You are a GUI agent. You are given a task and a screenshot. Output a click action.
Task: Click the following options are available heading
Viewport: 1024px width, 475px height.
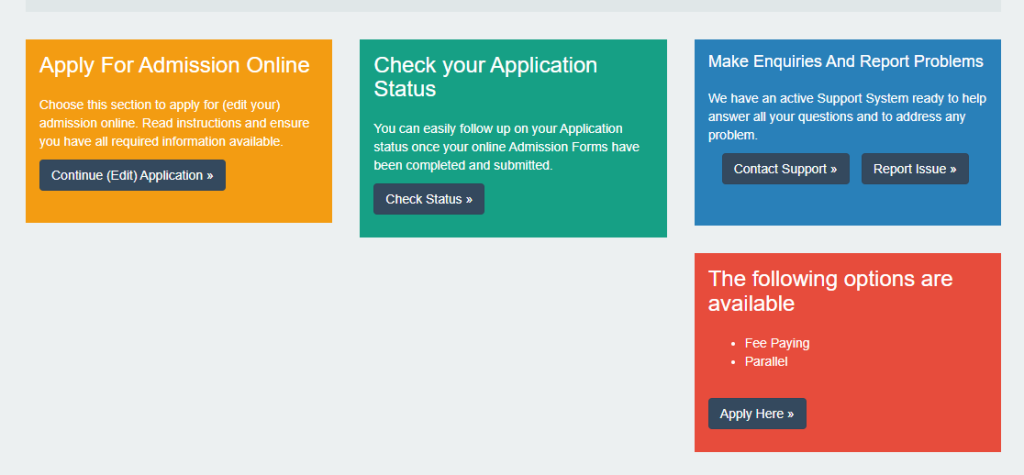830,291
